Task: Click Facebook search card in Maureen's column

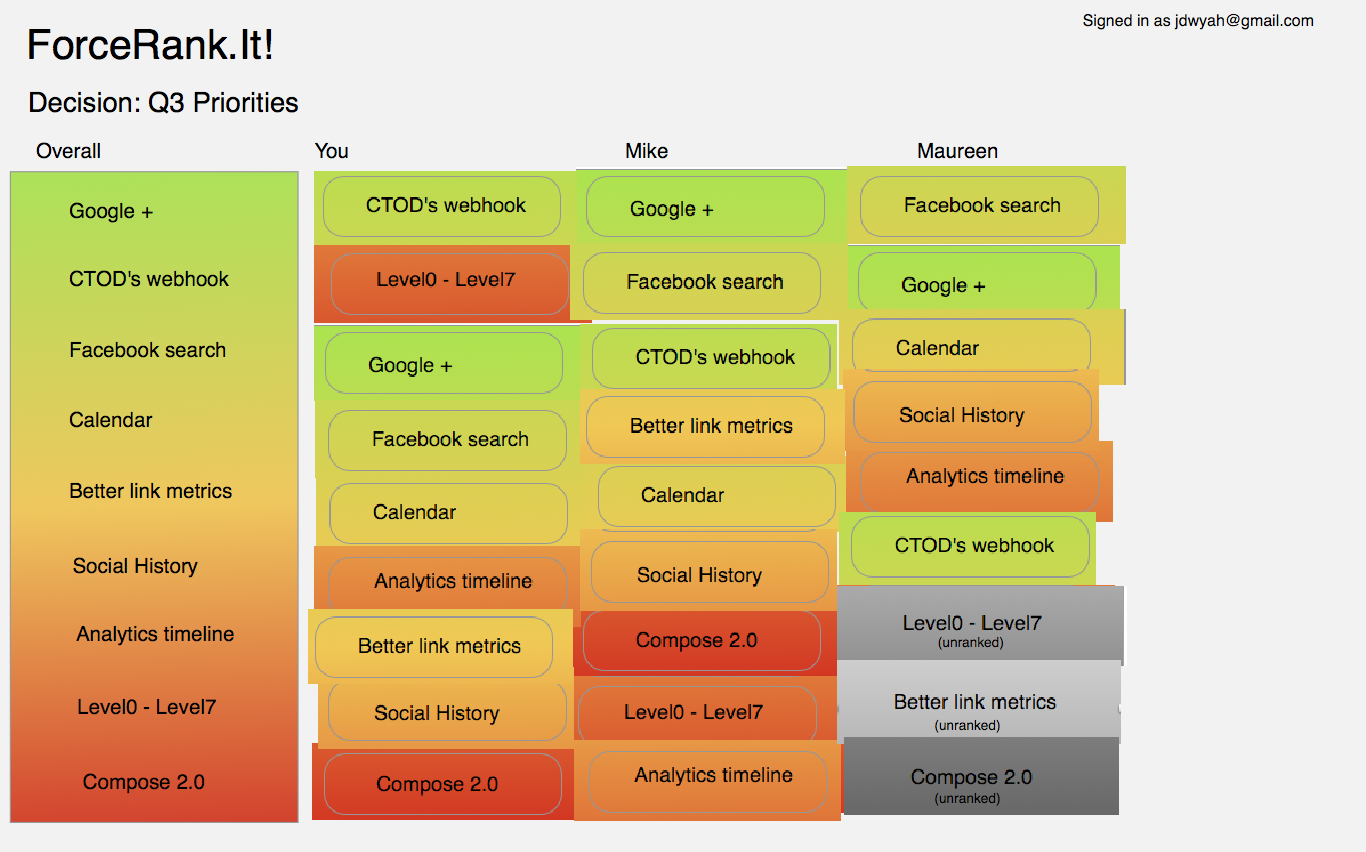Action: [x=979, y=207]
